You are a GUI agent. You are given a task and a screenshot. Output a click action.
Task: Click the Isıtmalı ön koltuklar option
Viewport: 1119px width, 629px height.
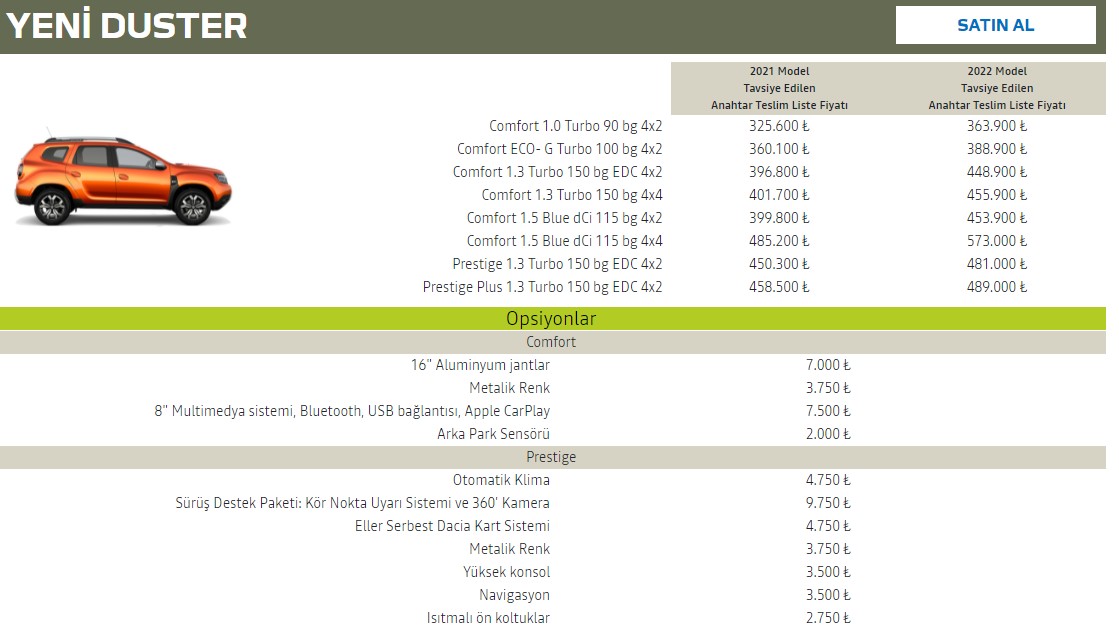click(488, 618)
